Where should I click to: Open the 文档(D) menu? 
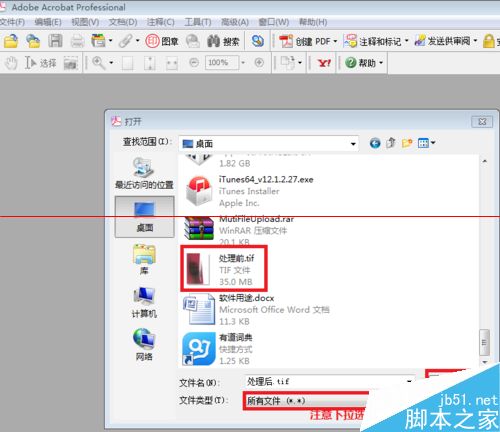click(123, 22)
